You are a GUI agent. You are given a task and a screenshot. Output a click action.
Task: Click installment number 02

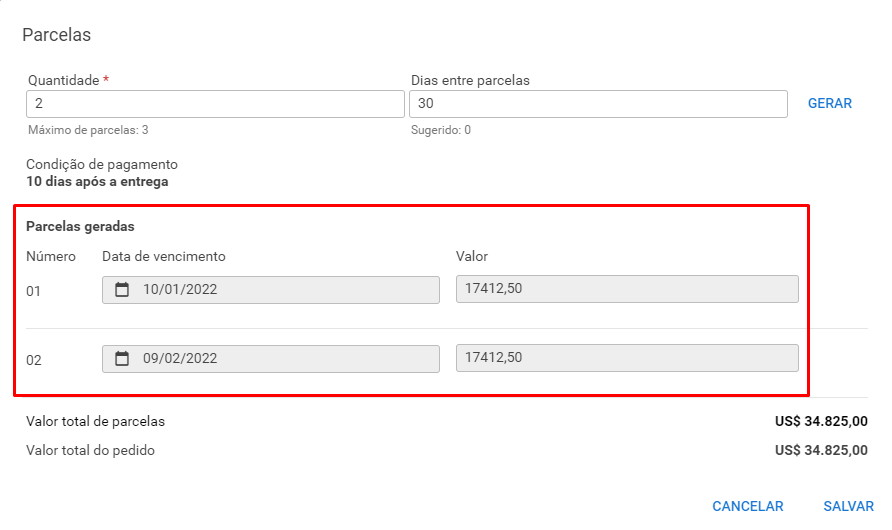pos(34,360)
